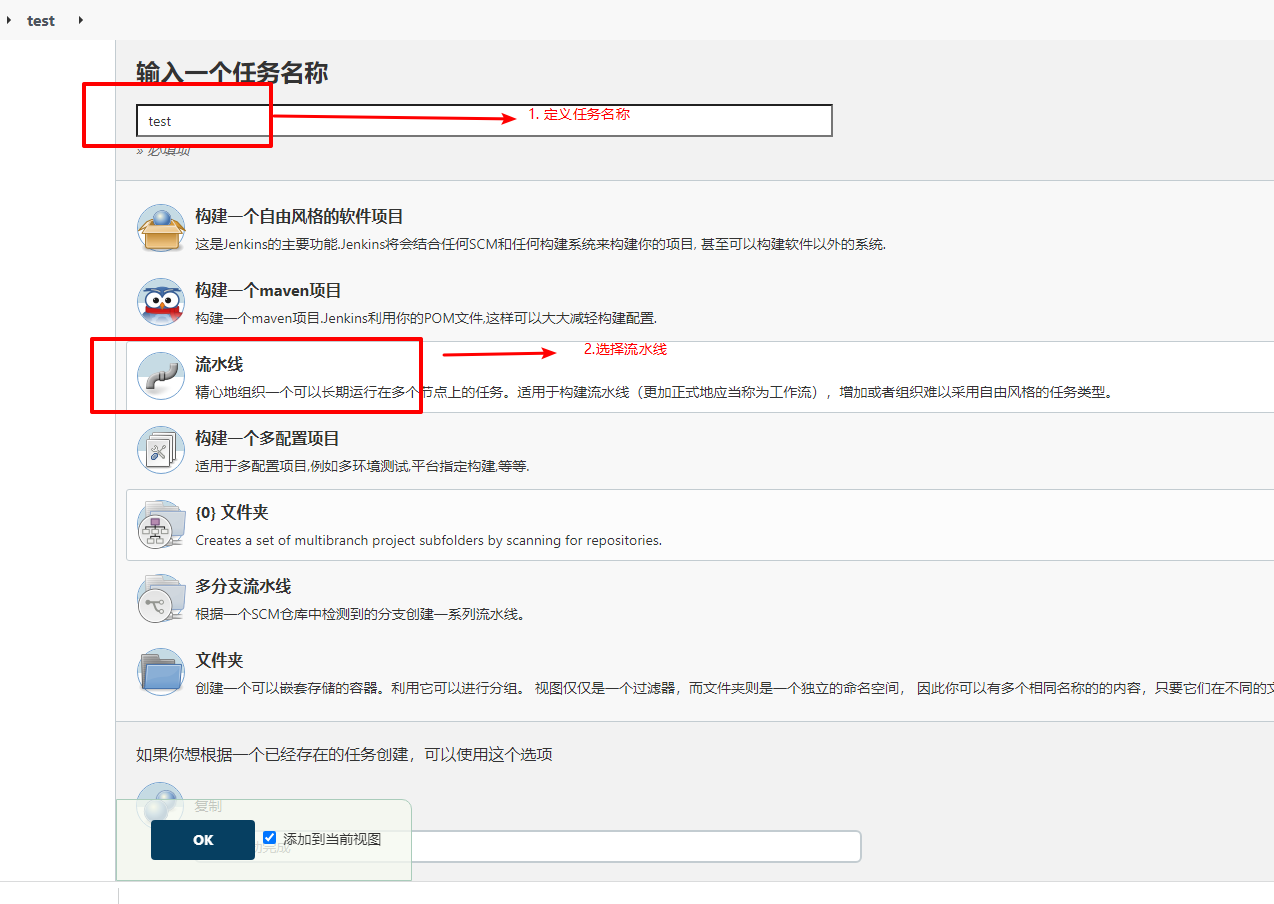Click the task name input field
The height and width of the screenshot is (904, 1274).
484,120
